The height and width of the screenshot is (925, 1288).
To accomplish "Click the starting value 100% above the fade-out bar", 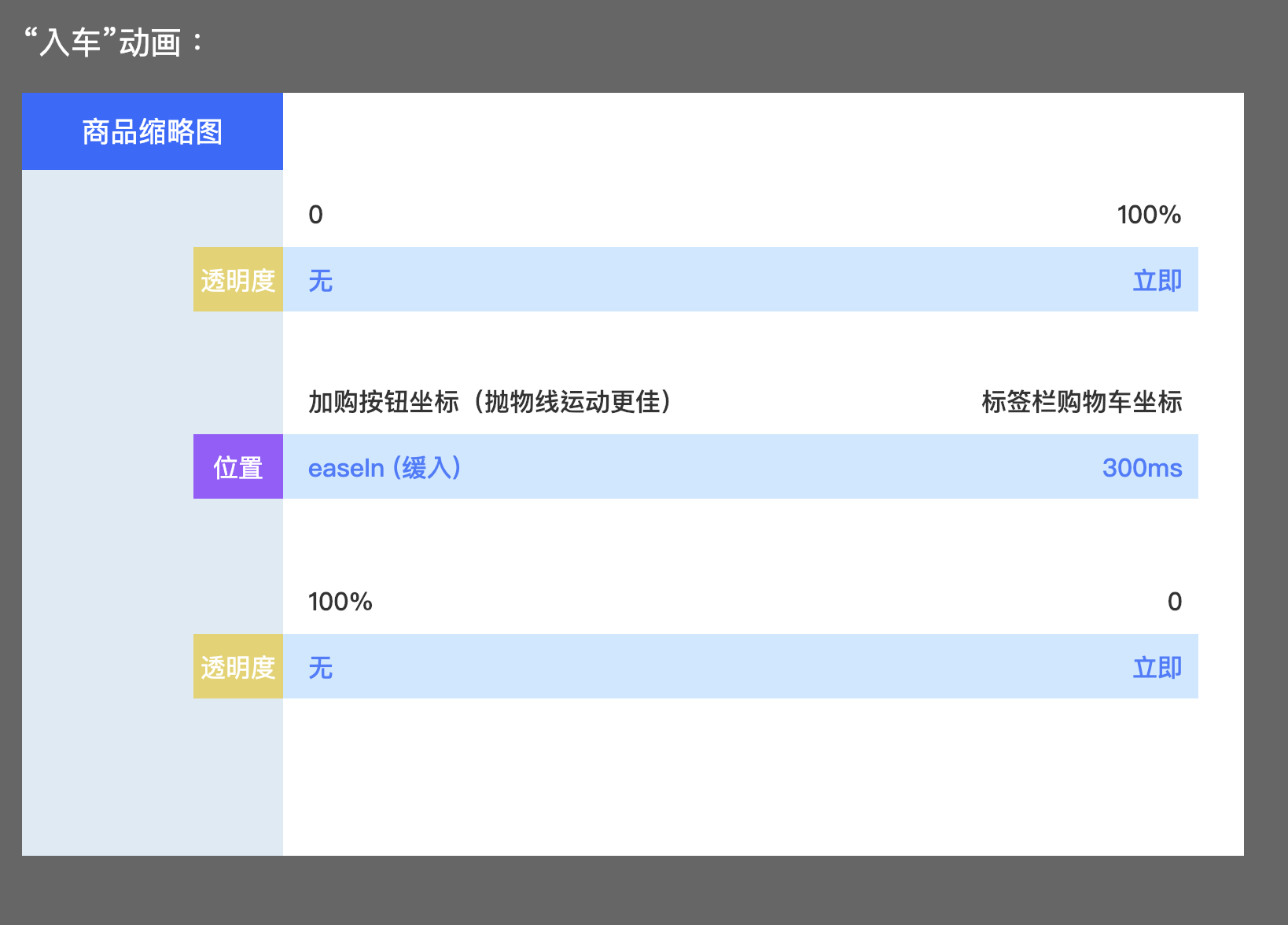I will click(x=340, y=602).
